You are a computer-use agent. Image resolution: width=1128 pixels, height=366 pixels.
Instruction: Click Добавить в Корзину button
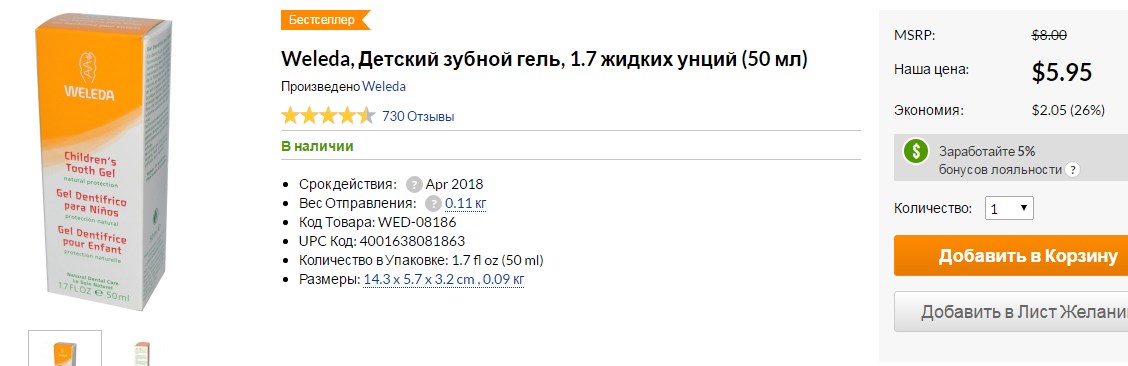pos(1011,255)
